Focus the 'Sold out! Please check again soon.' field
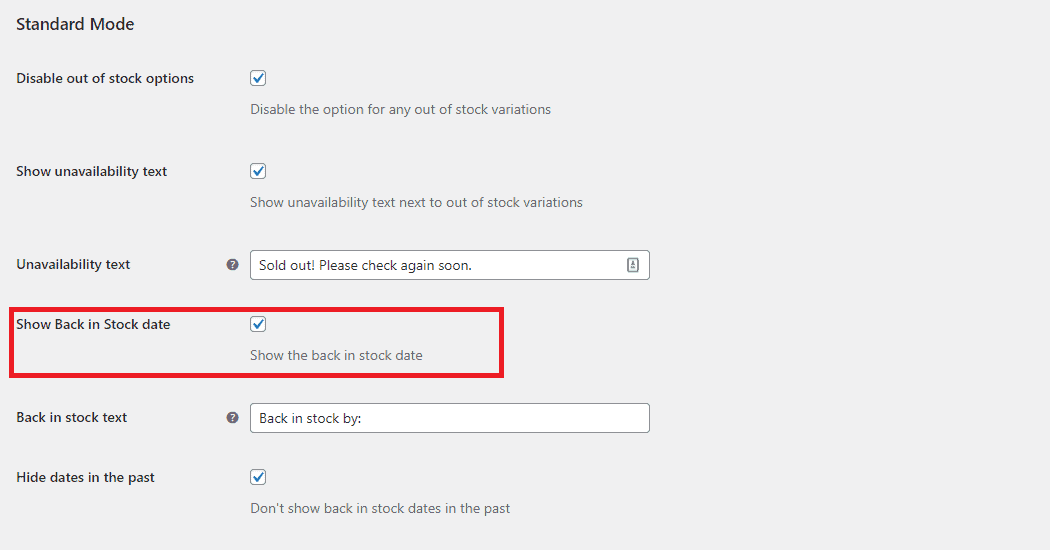This screenshot has height=550, width=1050. pyautogui.click(x=435, y=265)
